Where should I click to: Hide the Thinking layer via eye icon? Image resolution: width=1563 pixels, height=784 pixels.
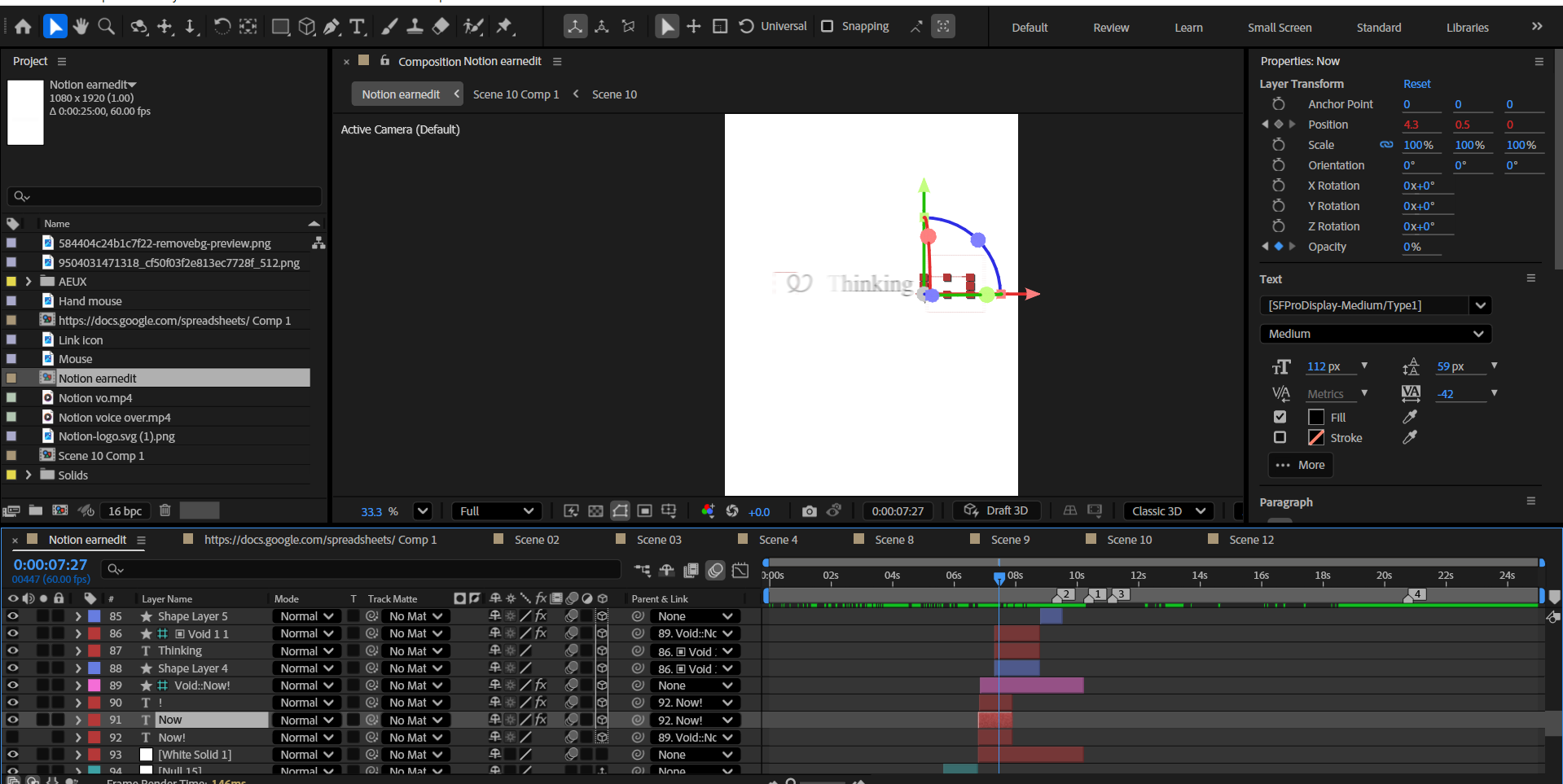click(12, 650)
